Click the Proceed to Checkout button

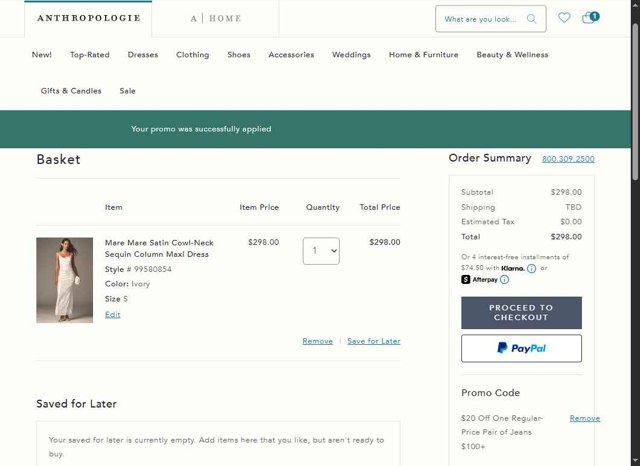pos(521,313)
